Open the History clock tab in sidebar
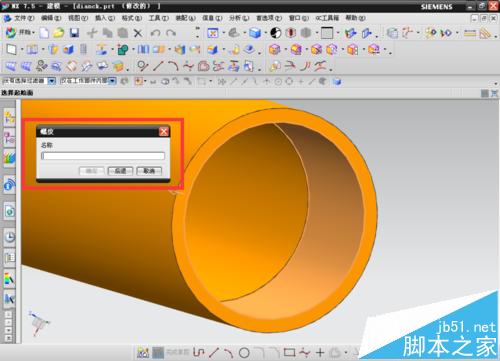The height and width of the screenshot is (361, 500). 10,237
